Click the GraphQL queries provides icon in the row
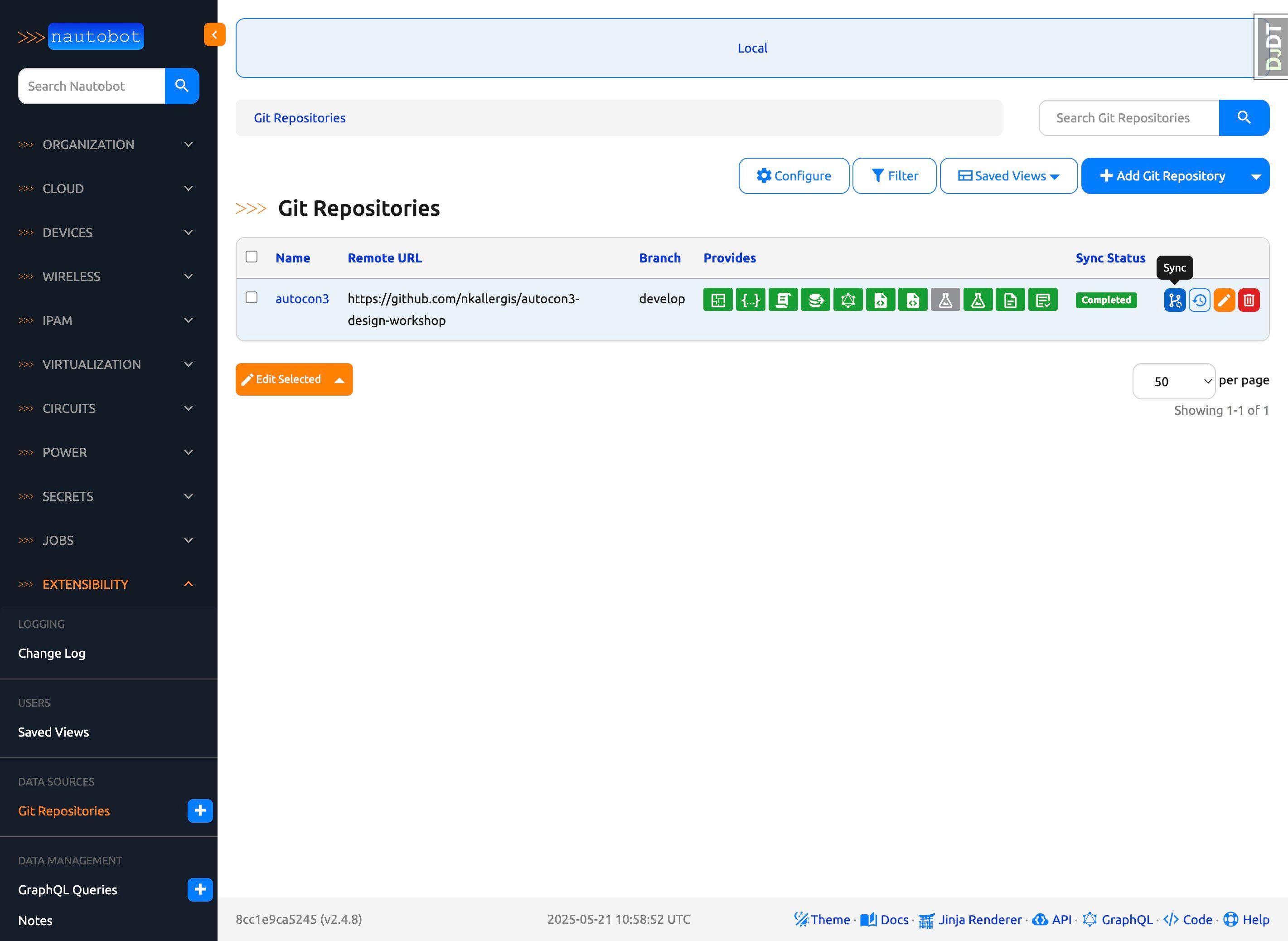1288x941 pixels. [848, 300]
